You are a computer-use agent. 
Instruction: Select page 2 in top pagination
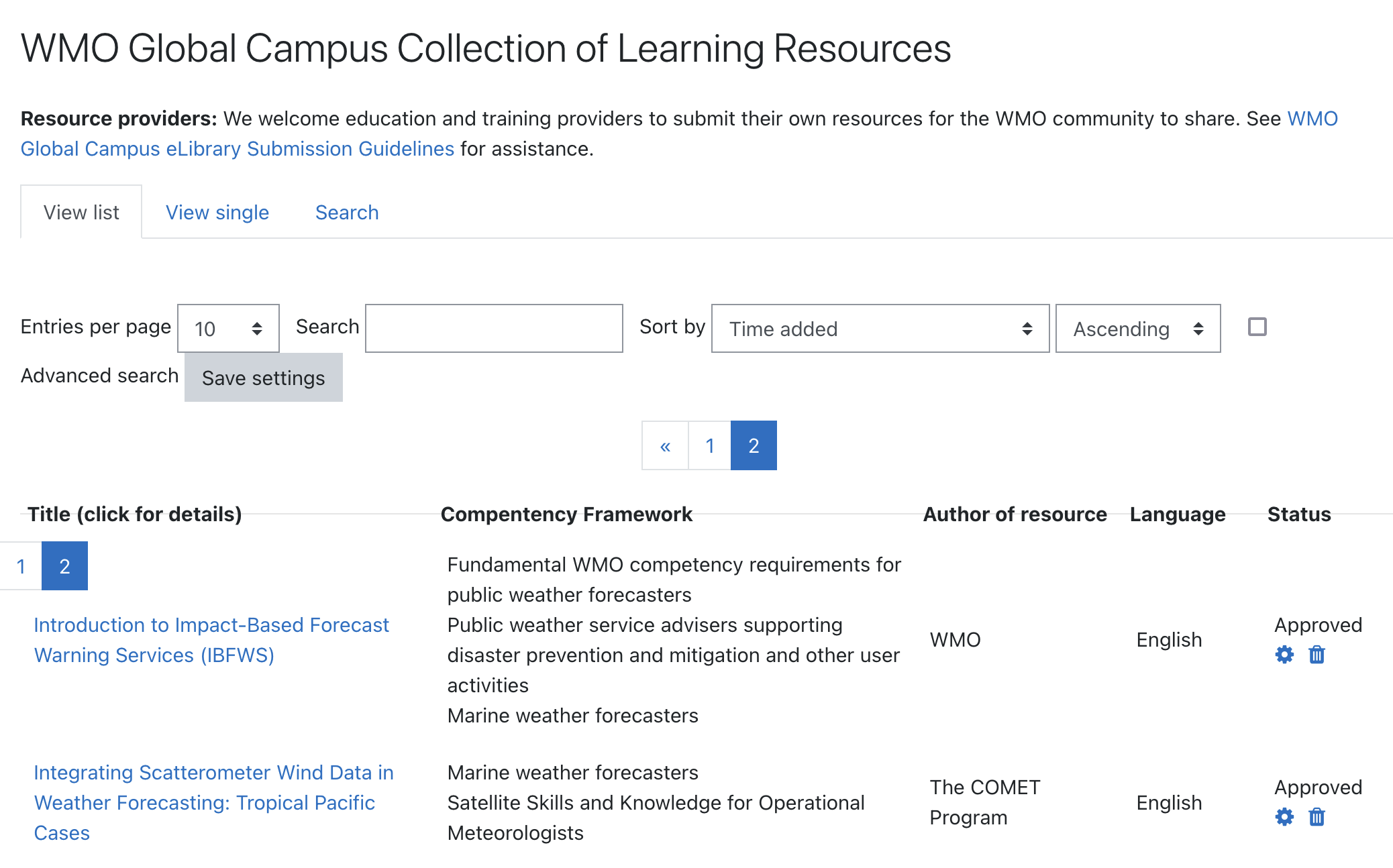[754, 445]
